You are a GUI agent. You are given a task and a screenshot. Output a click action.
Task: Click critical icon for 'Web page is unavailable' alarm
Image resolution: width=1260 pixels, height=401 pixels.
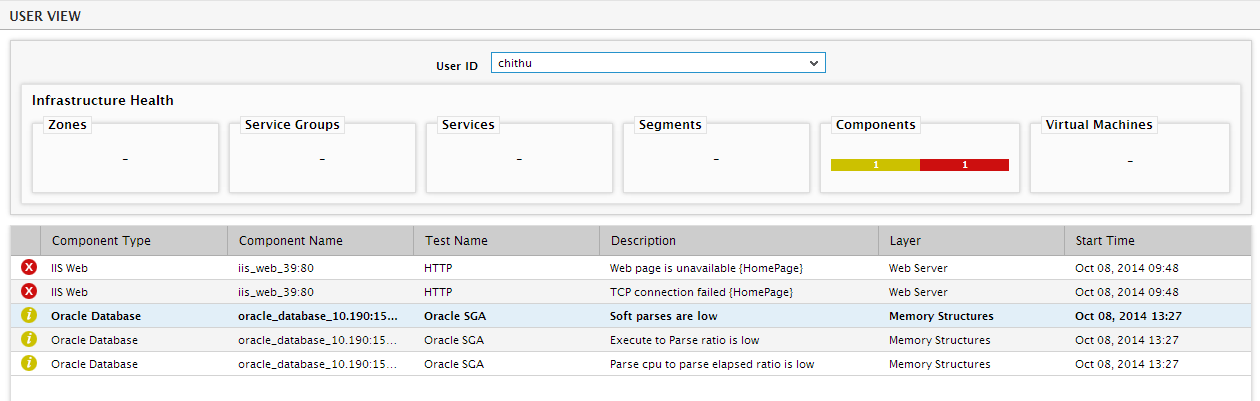coord(29,268)
